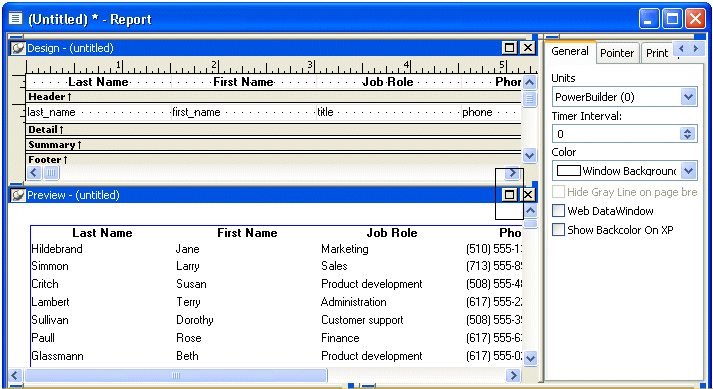Click Finance job role cell
The height and width of the screenshot is (389, 713).
tap(340, 338)
